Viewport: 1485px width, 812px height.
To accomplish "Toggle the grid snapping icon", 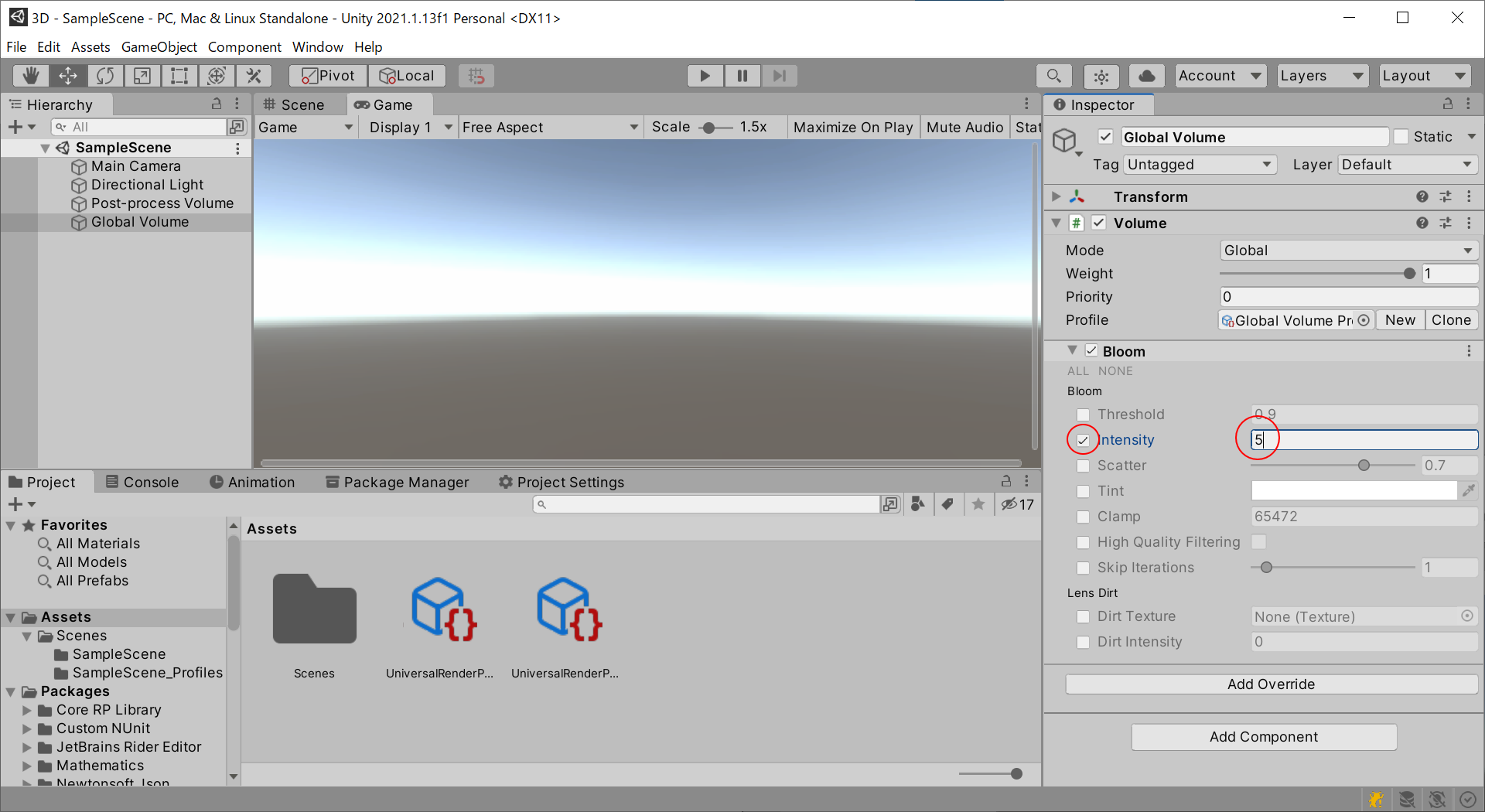I will [x=476, y=76].
